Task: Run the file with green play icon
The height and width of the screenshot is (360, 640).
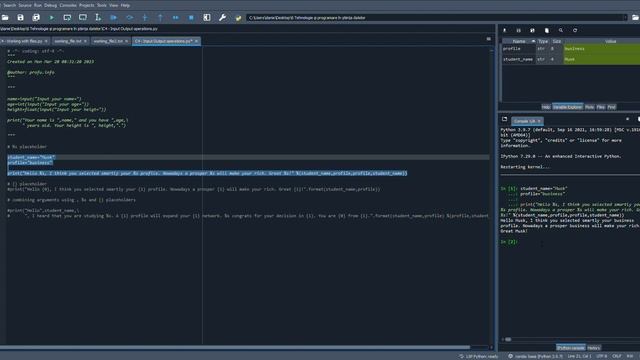Action: tap(51, 18)
